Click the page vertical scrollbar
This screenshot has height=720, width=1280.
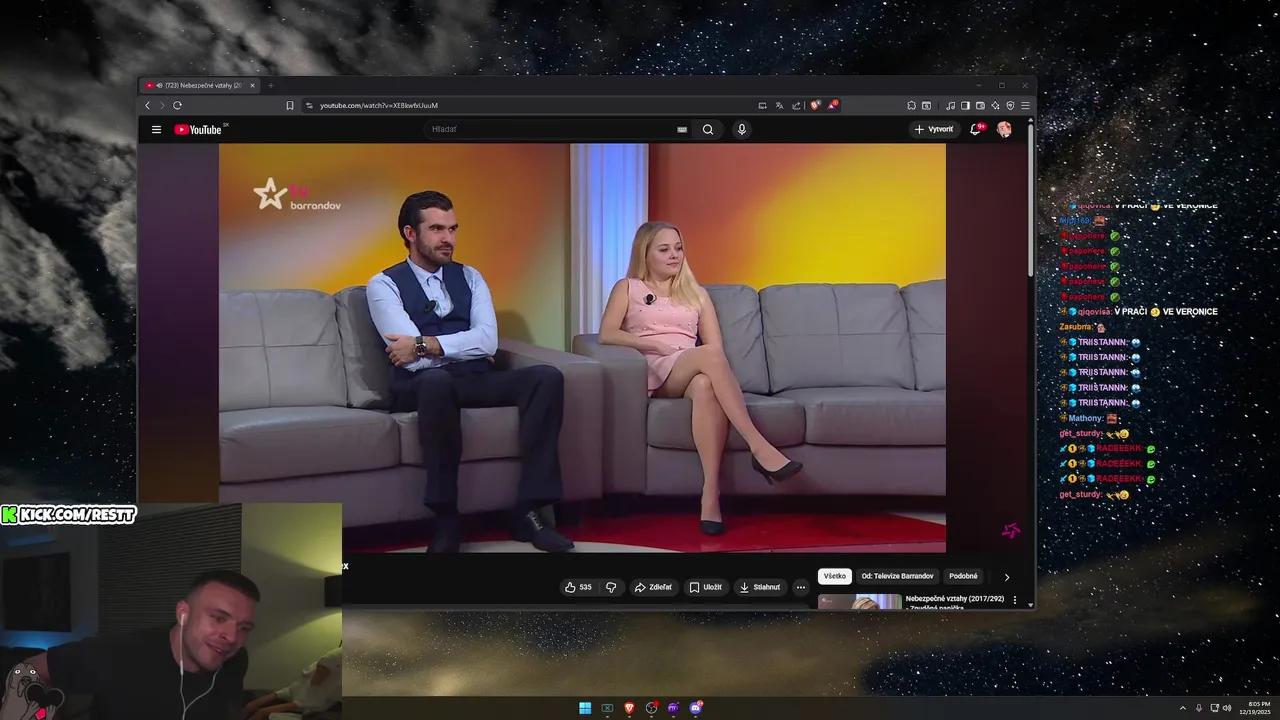[x=1031, y=200]
